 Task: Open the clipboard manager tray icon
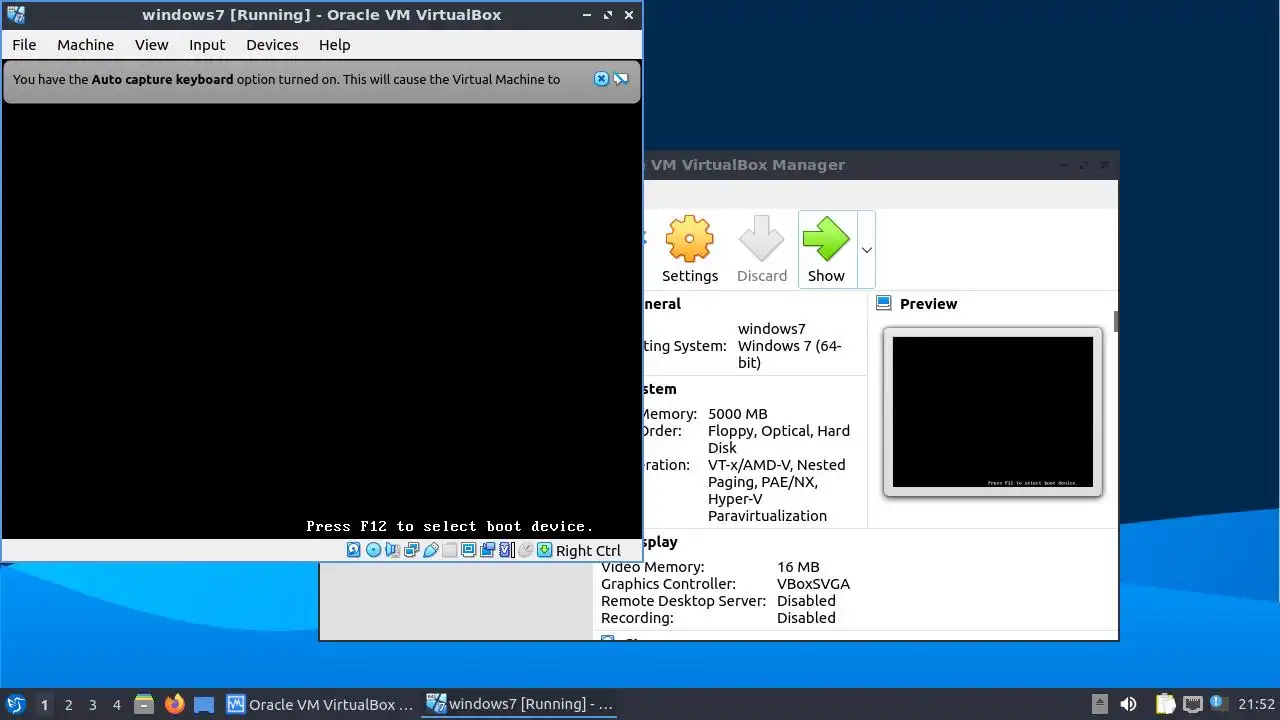tap(1165, 704)
